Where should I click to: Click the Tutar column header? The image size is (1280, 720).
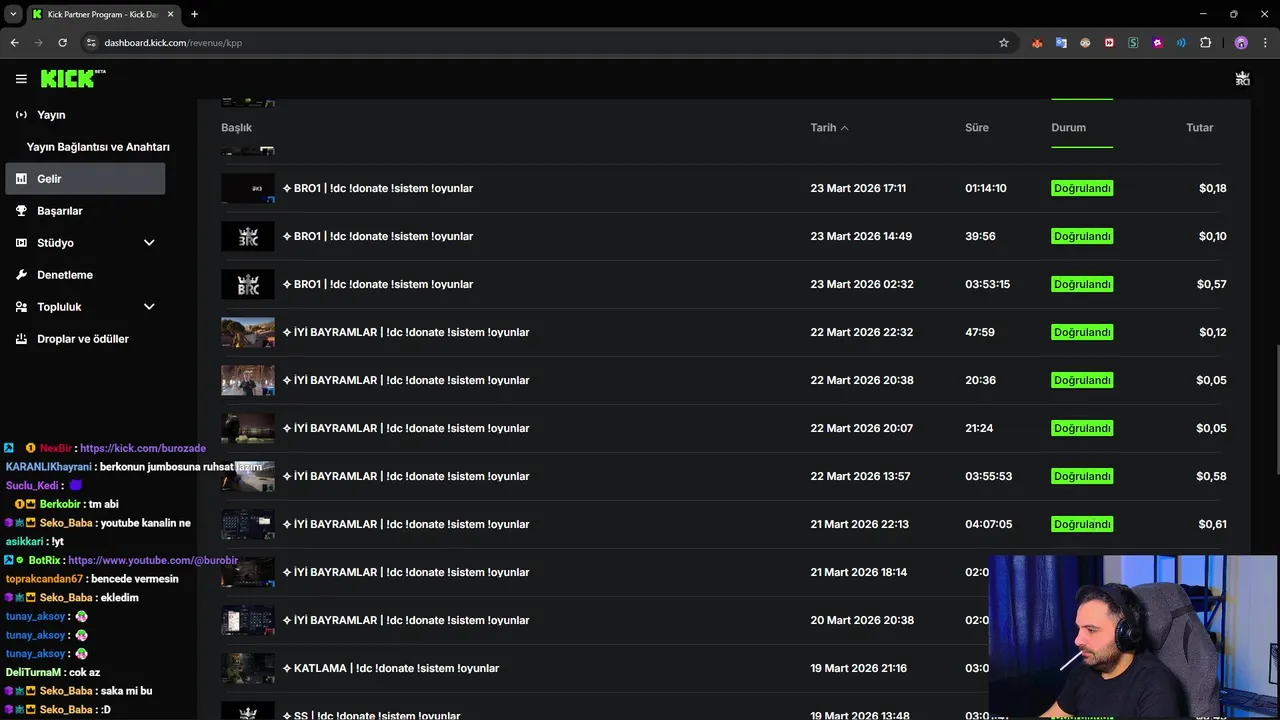[1199, 128]
